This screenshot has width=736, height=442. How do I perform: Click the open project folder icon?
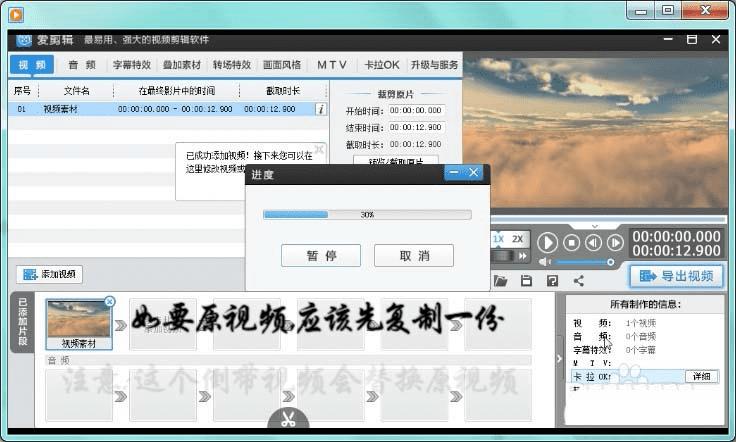tap(501, 281)
